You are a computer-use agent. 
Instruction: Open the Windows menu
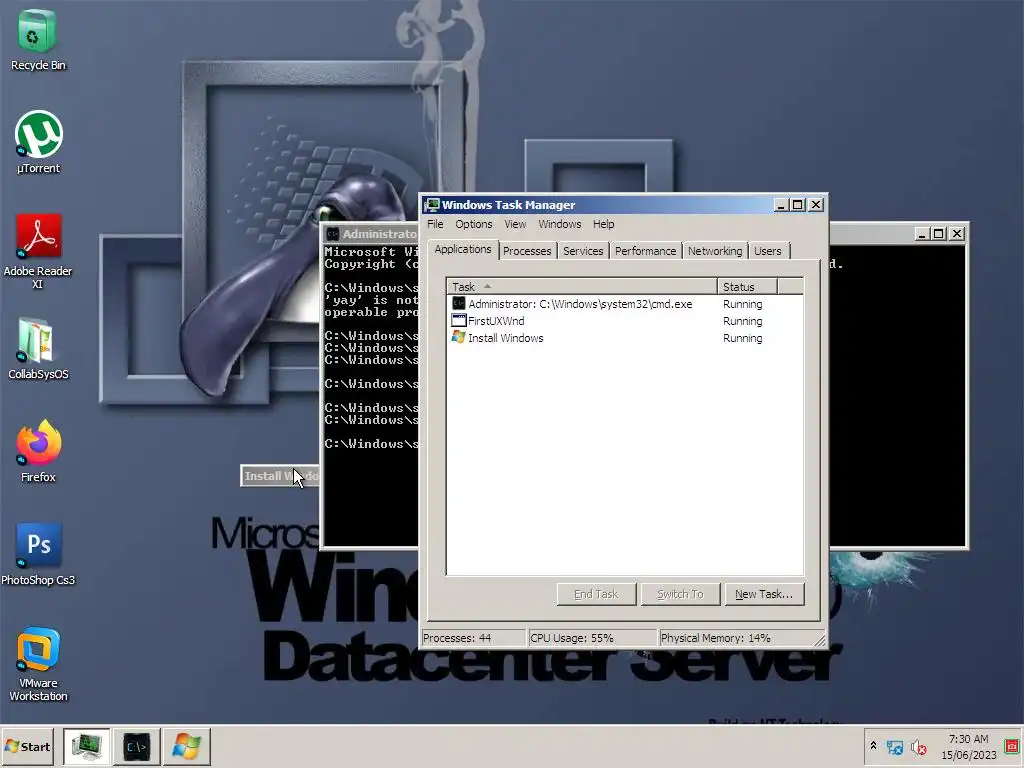click(560, 224)
